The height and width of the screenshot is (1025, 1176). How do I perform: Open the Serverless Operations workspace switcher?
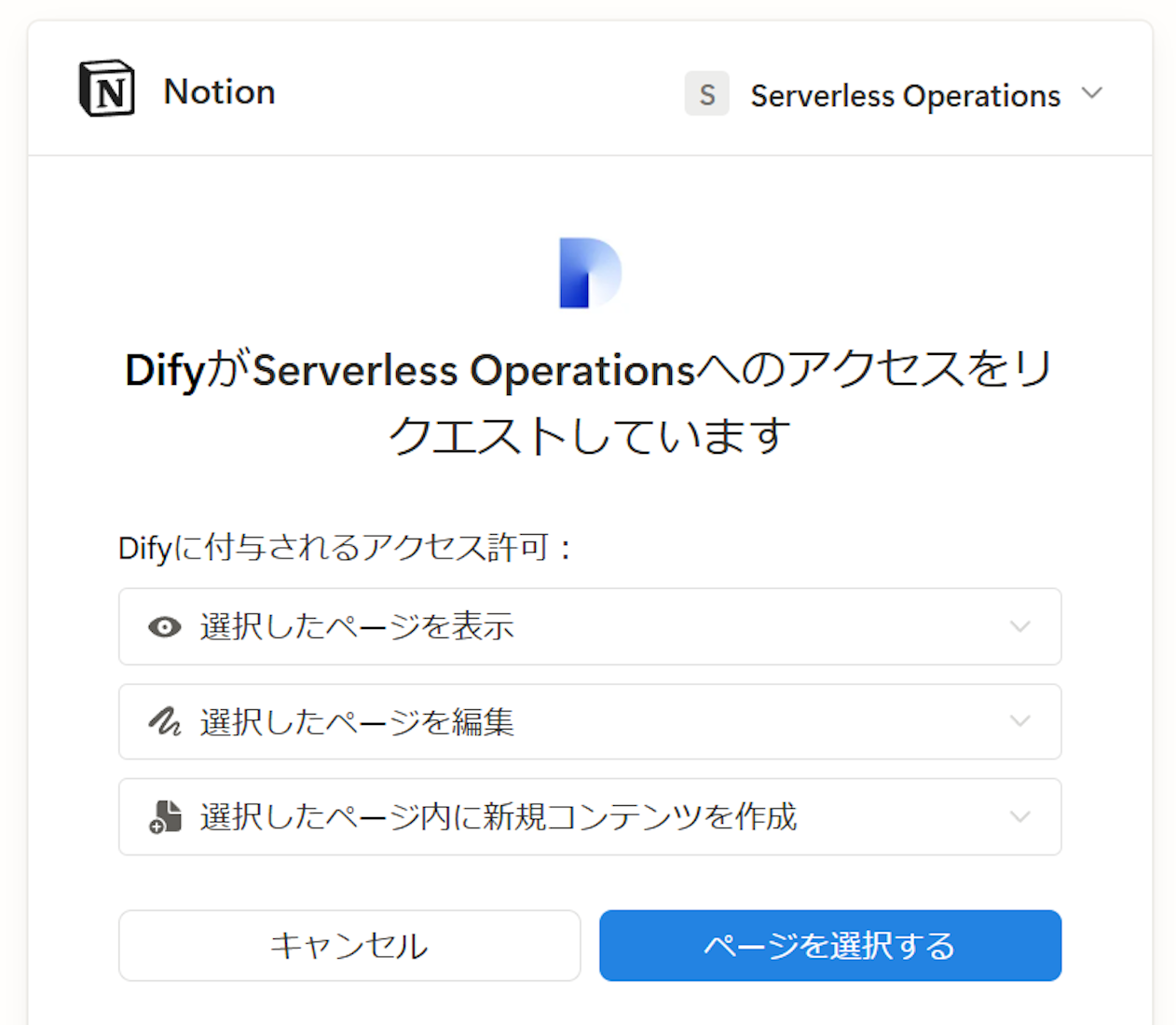[x=1093, y=94]
